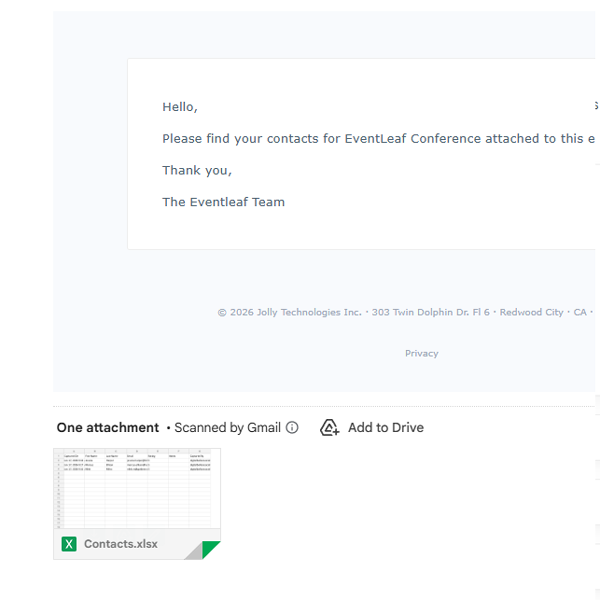Click the header row in spreadsheet preview
The image size is (600, 600).
(137, 456)
